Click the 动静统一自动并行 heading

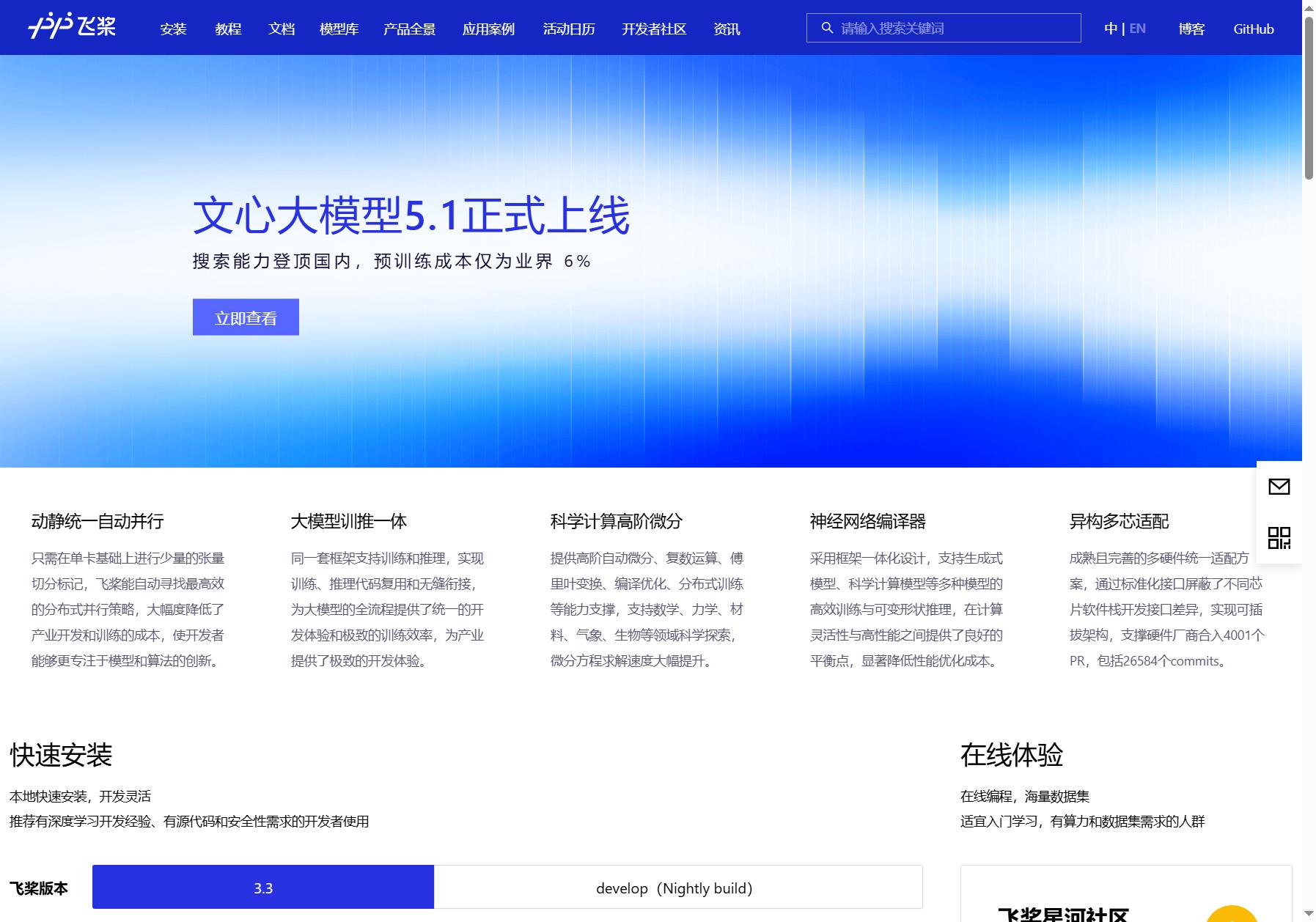[98, 521]
